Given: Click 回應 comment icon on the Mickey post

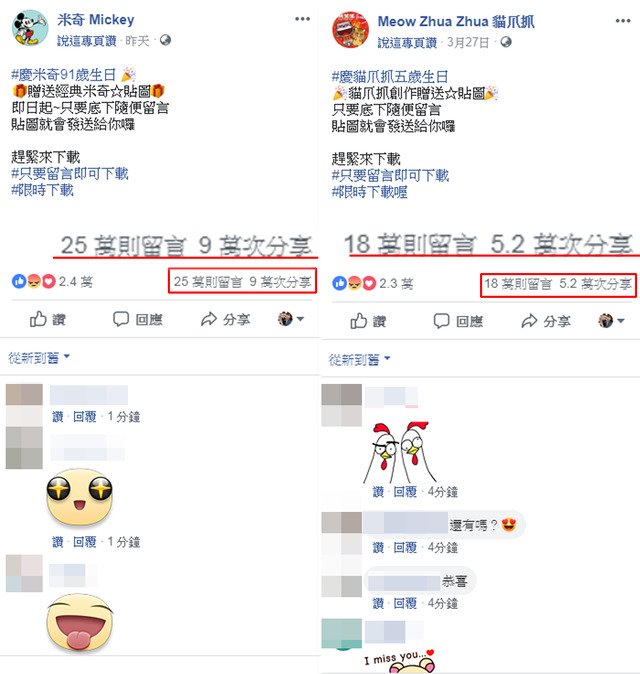Looking at the screenshot, I should click(x=138, y=319).
